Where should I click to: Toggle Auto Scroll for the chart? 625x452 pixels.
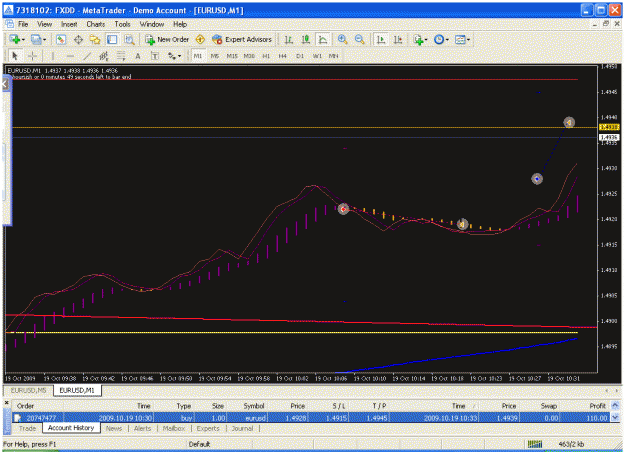point(381,39)
